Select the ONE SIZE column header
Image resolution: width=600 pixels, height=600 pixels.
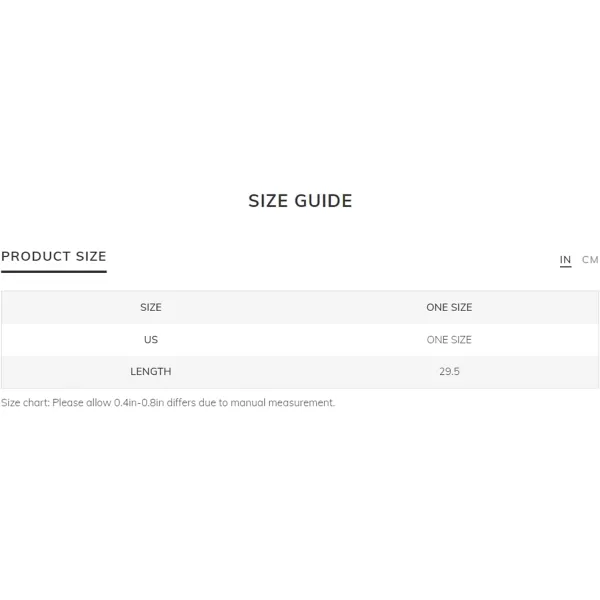click(x=449, y=307)
